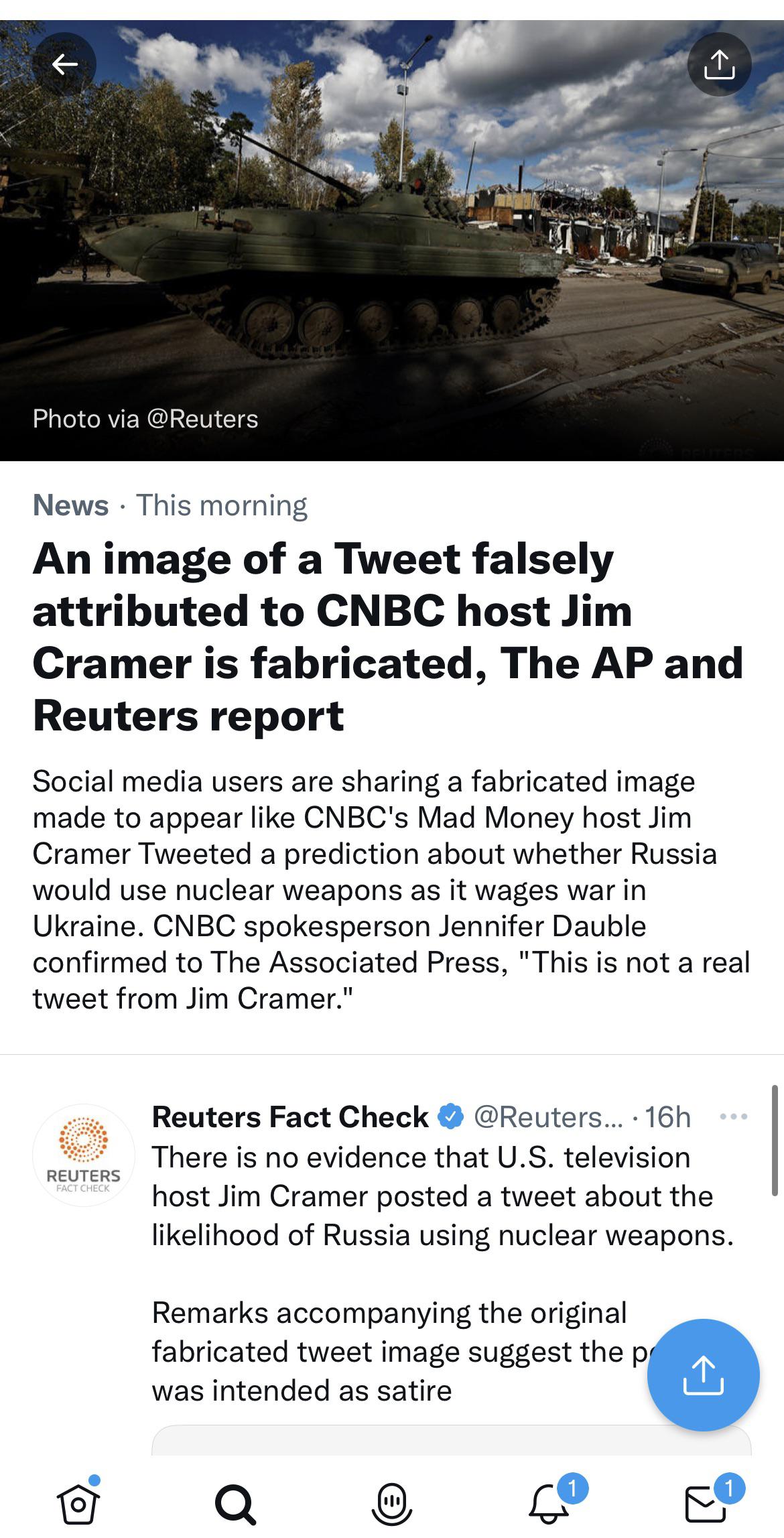Open the Home tab
Image resolution: width=784 pixels, height=1538 pixels.
point(78,1504)
